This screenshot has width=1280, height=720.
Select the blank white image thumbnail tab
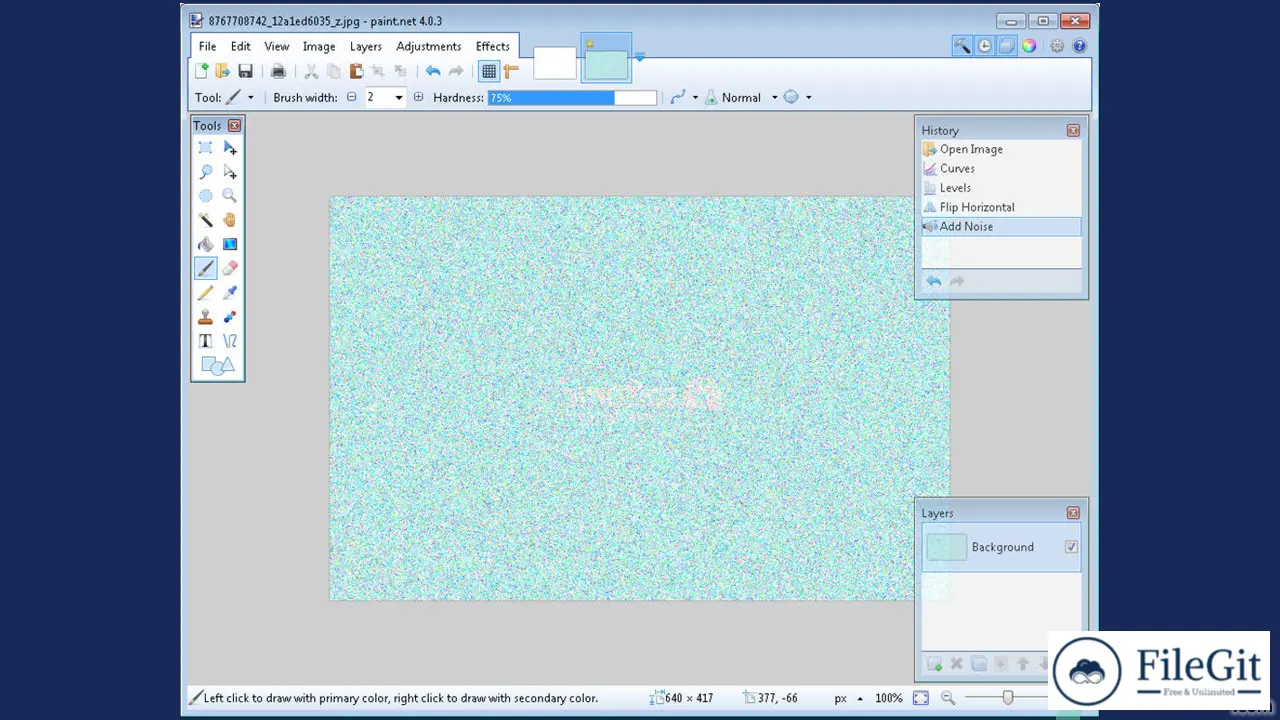[555, 63]
